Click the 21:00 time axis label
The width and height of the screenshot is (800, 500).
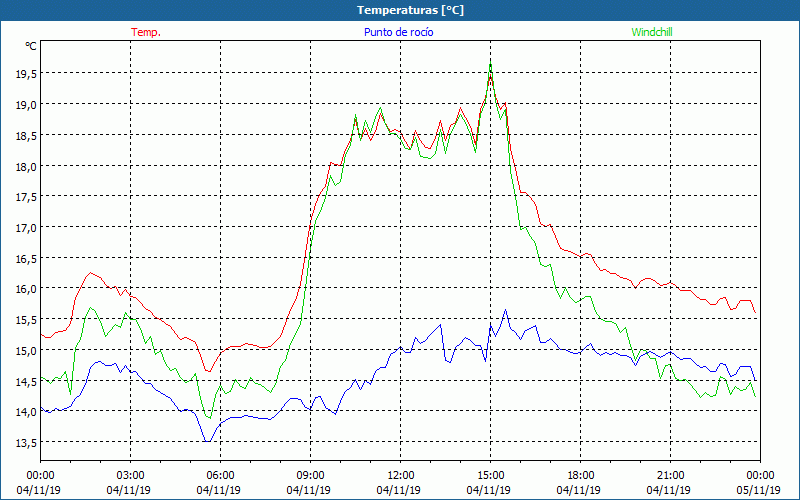pos(670,476)
